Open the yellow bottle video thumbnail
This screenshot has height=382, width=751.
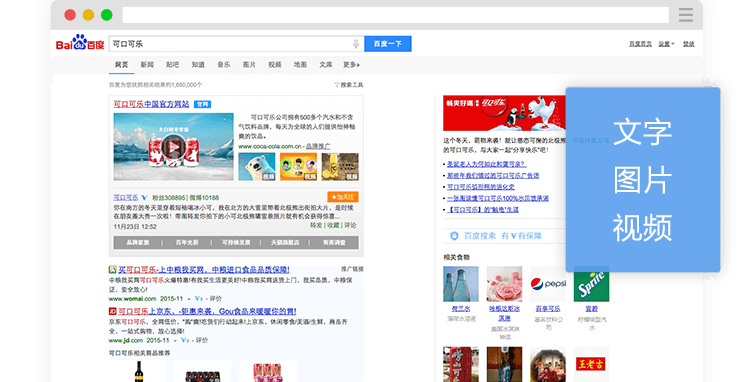pos(340,167)
